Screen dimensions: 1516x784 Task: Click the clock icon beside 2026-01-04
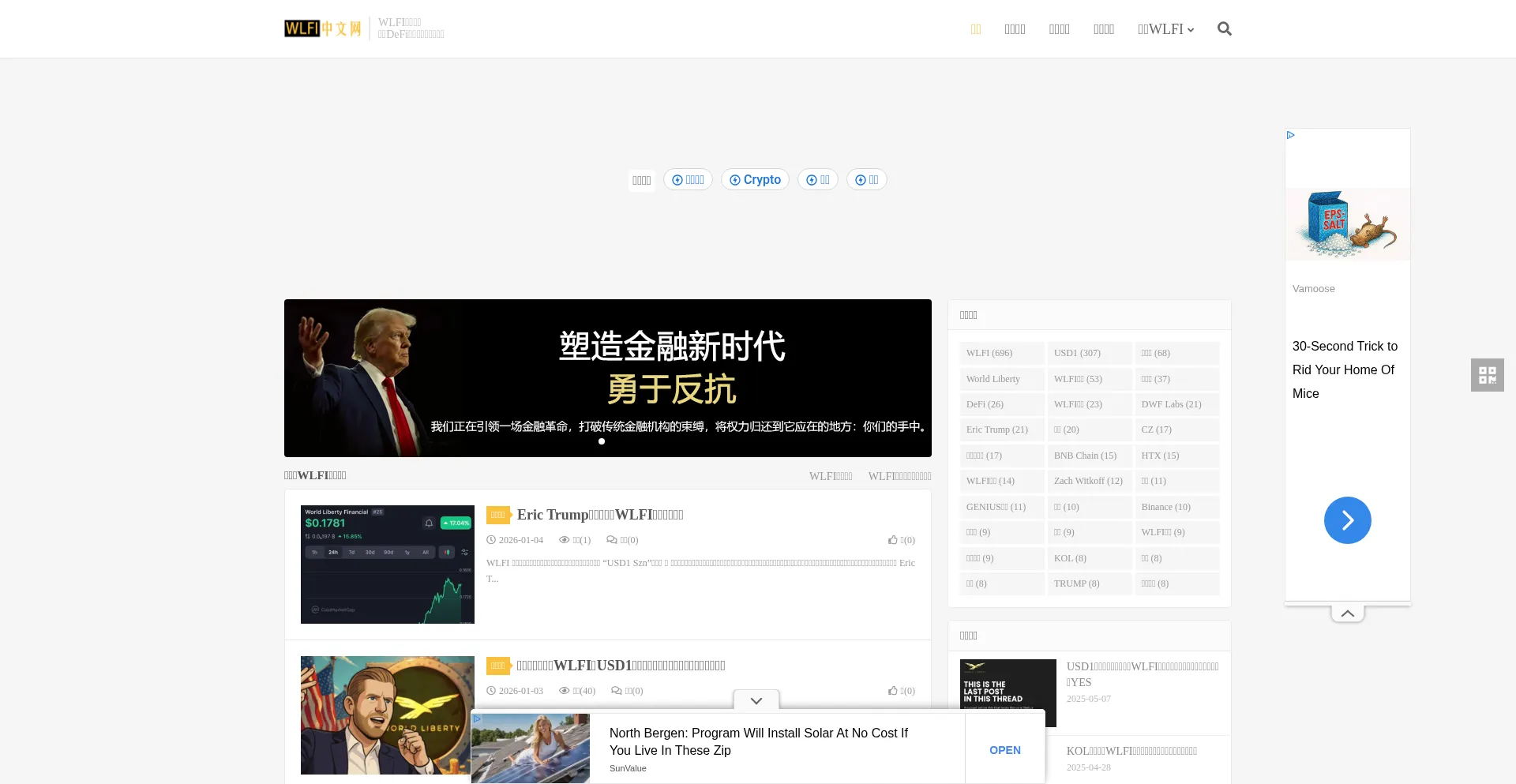(491, 540)
